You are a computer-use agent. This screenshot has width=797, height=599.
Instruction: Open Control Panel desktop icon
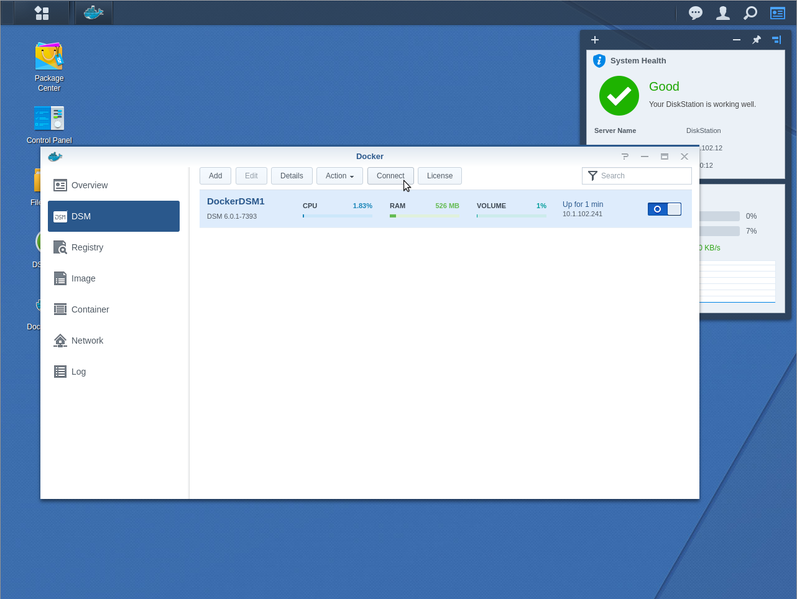[x=49, y=125]
